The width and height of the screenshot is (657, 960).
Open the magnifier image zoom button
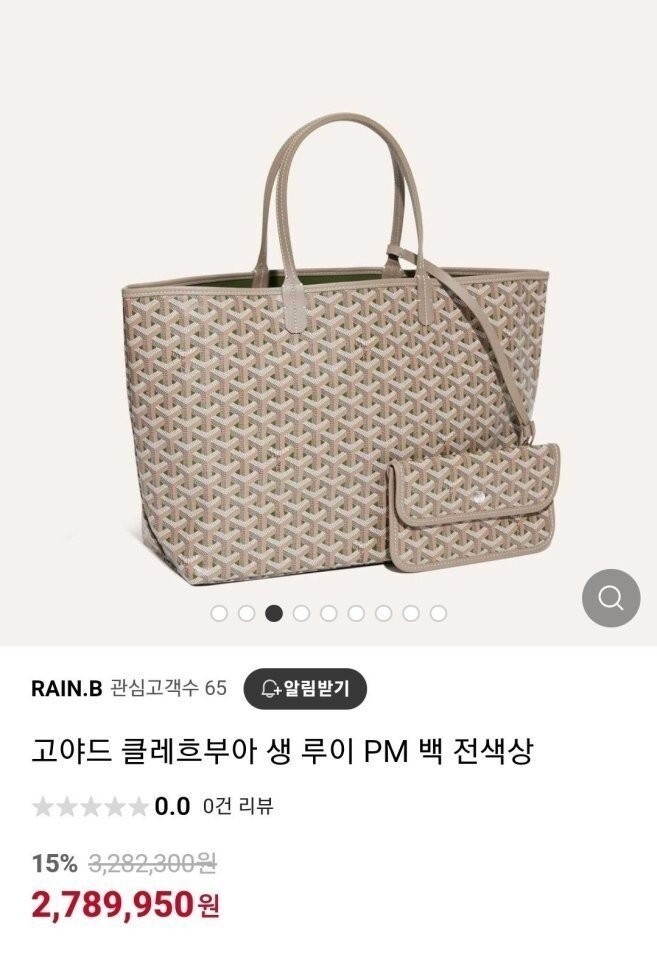[610, 598]
